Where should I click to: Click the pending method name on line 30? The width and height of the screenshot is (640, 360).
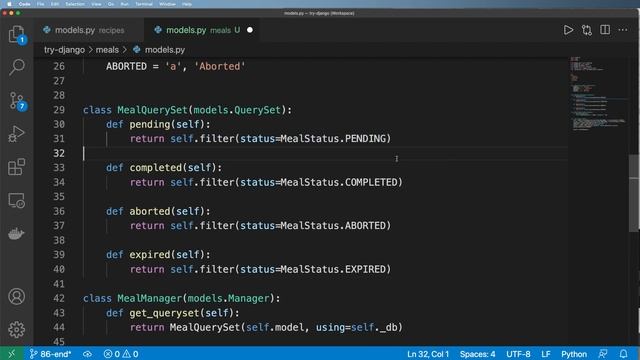pyautogui.click(x=150, y=124)
